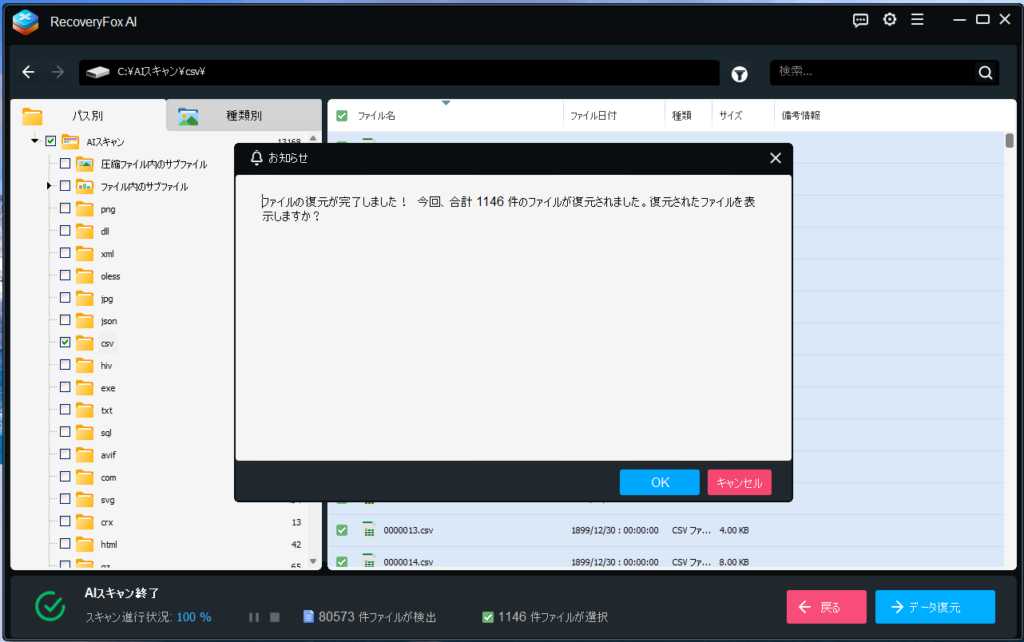Click the filter funnel icon
The width and height of the screenshot is (1024, 642).
(739, 73)
